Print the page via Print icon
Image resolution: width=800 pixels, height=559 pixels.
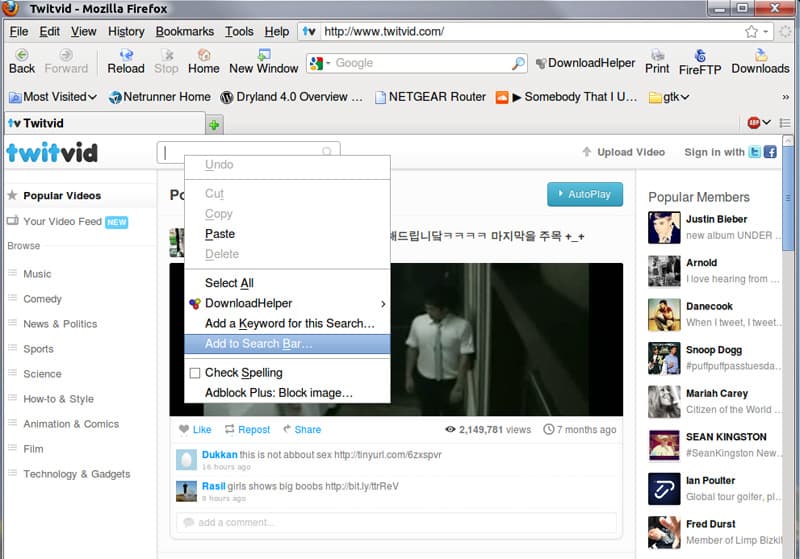(x=658, y=55)
